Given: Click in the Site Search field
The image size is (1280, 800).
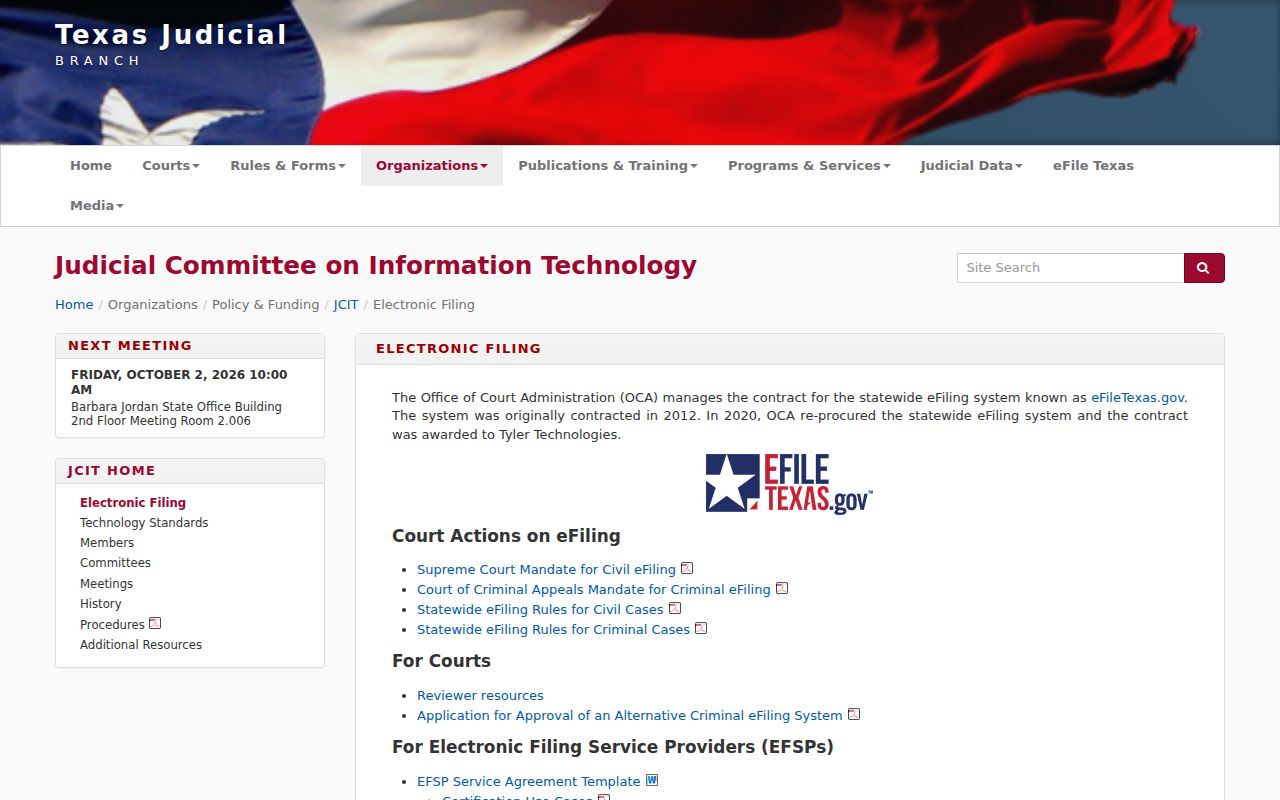Looking at the screenshot, I should (x=1070, y=268).
